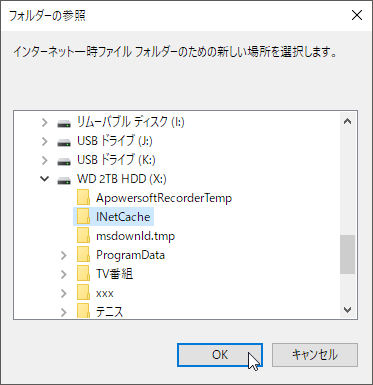The width and height of the screenshot is (373, 385).
Task: Click the scrollbar up arrow
Action: pos(347,121)
